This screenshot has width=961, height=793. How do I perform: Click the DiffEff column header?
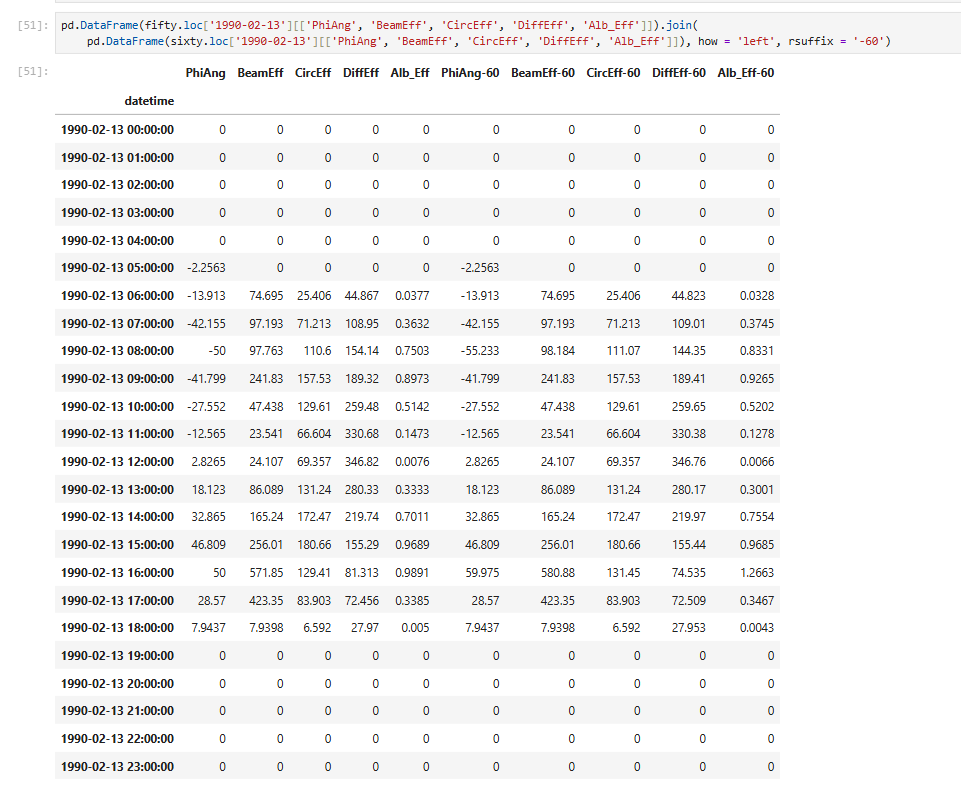[x=361, y=73]
